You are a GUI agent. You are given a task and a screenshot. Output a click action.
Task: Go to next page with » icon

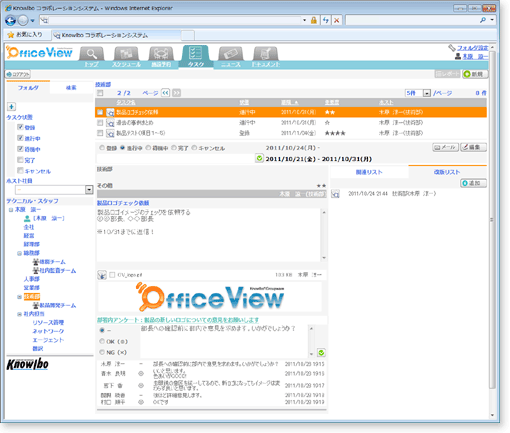click(177, 93)
